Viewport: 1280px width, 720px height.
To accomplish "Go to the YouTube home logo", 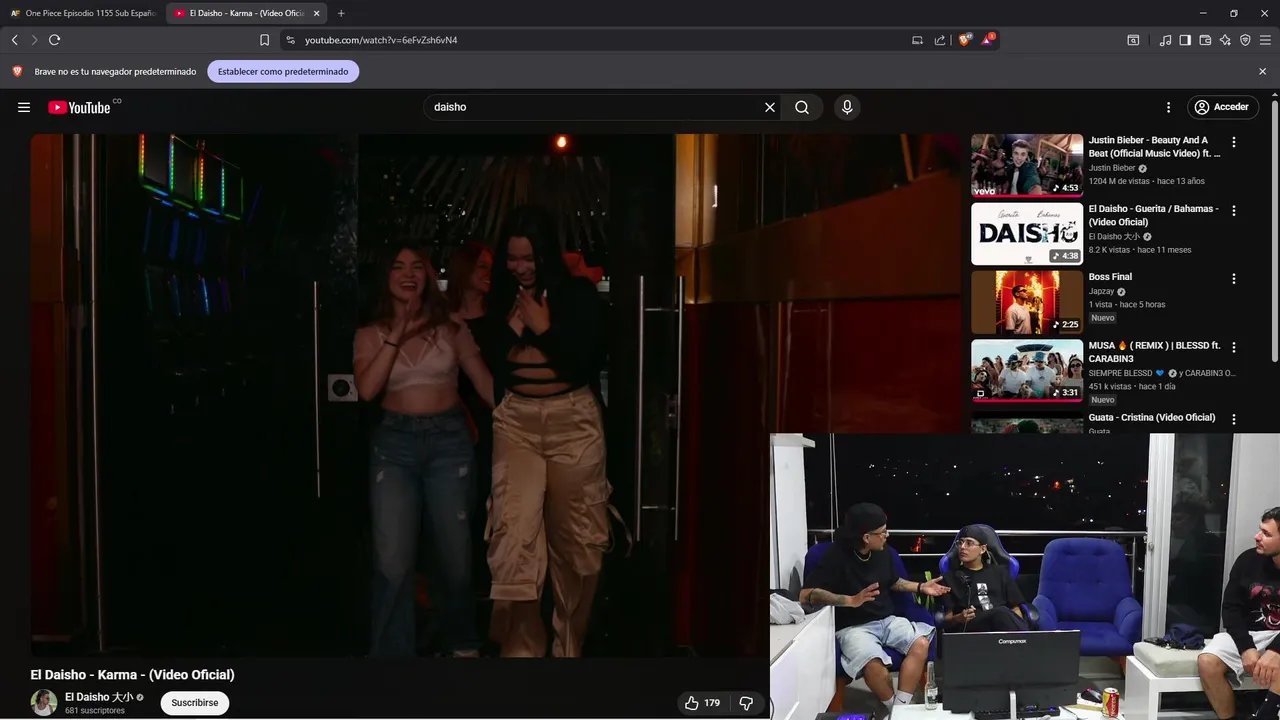I will [x=79, y=107].
